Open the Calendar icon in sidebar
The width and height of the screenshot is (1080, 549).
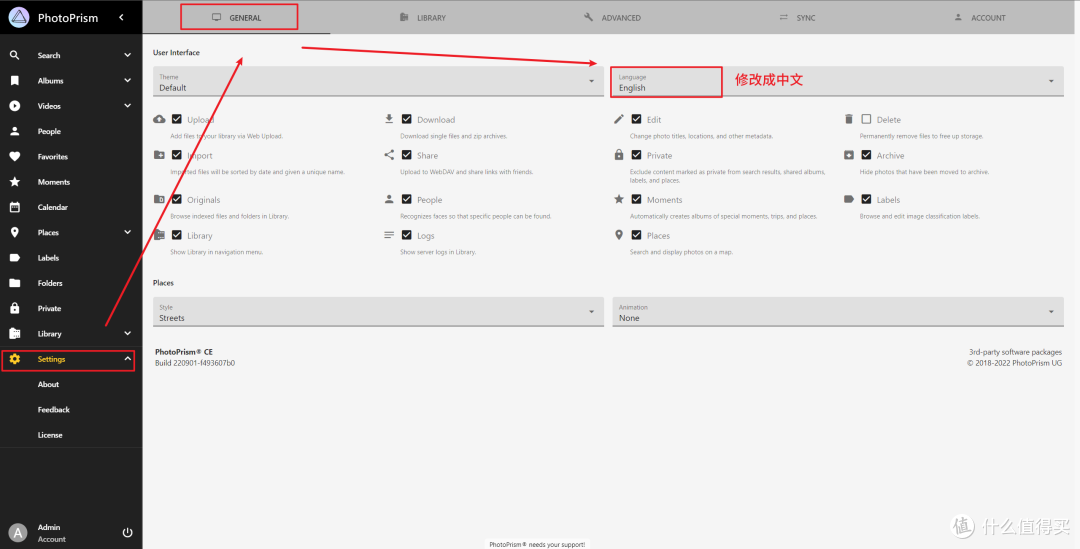(15, 207)
